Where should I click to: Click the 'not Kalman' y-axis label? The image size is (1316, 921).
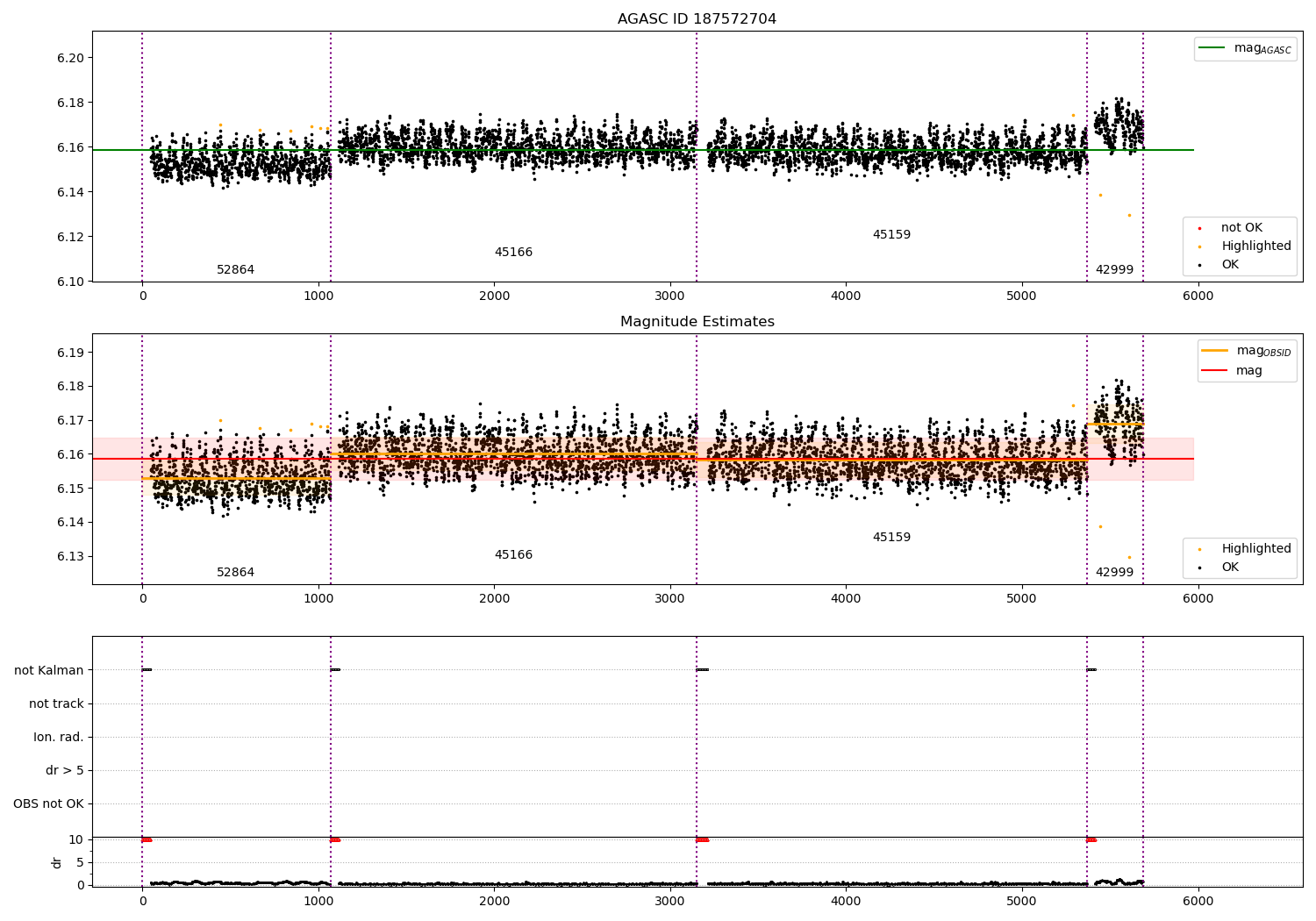tap(49, 671)
